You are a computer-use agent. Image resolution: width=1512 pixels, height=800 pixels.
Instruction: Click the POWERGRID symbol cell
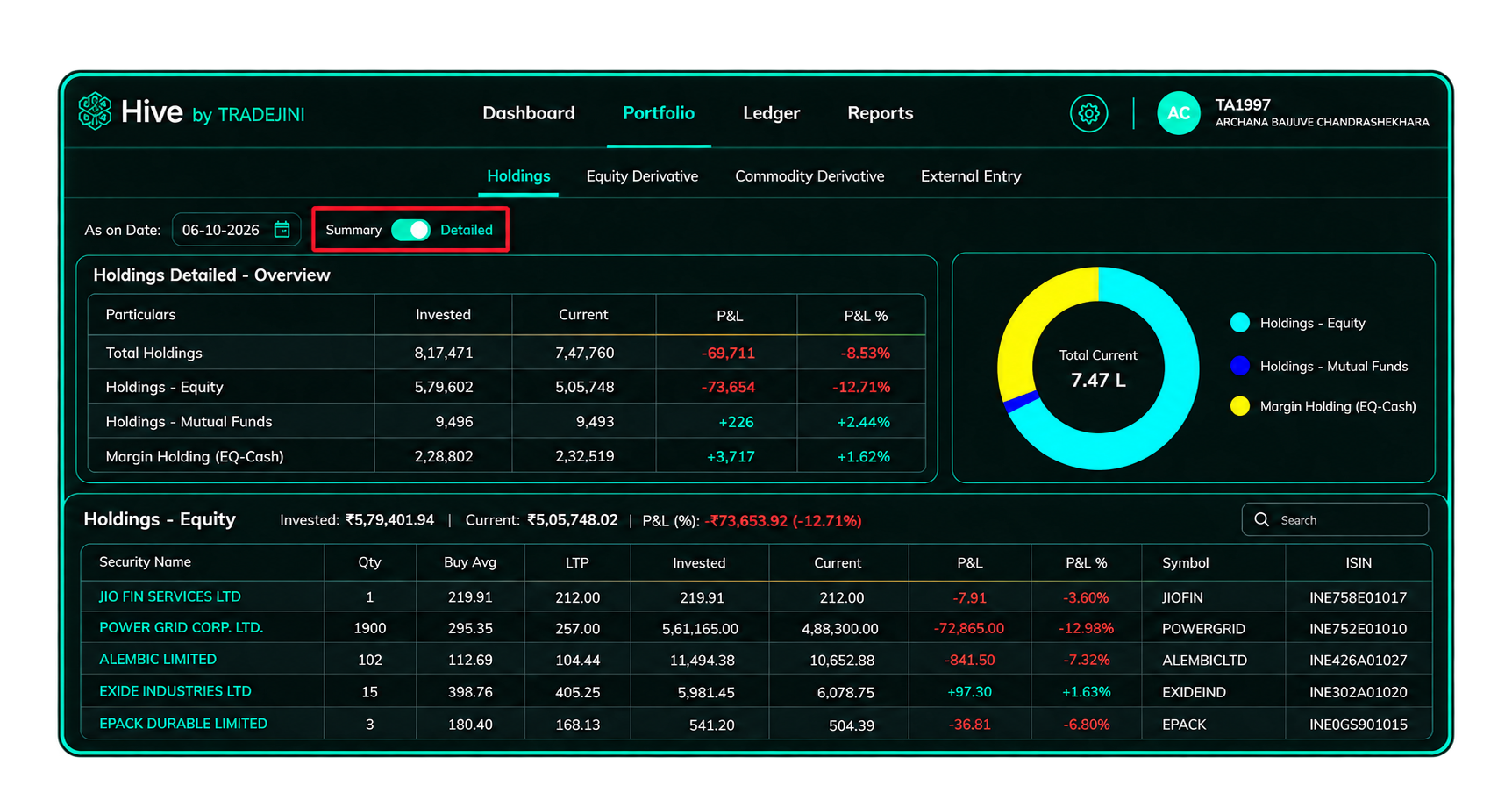[x=1203, y=629]
